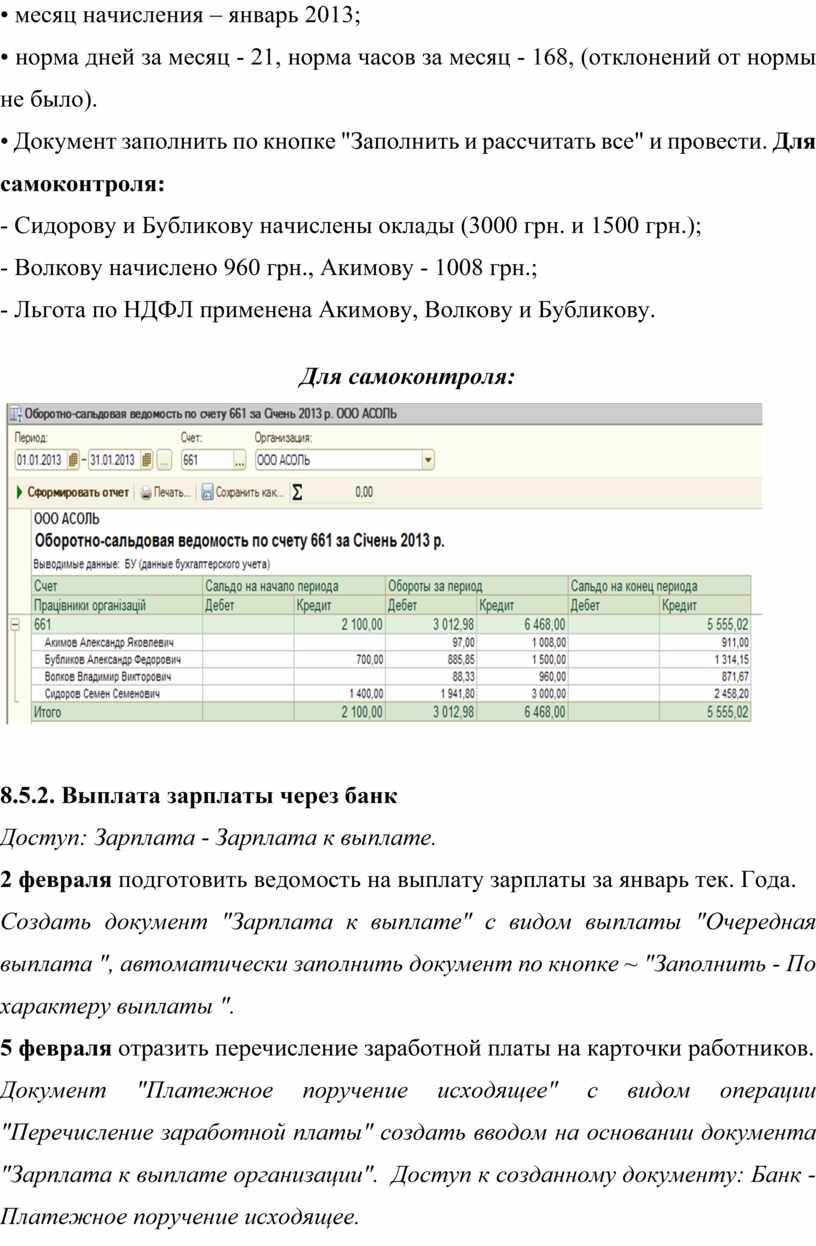
Task: Open account picker next to 661
Action: click(239, 460)
